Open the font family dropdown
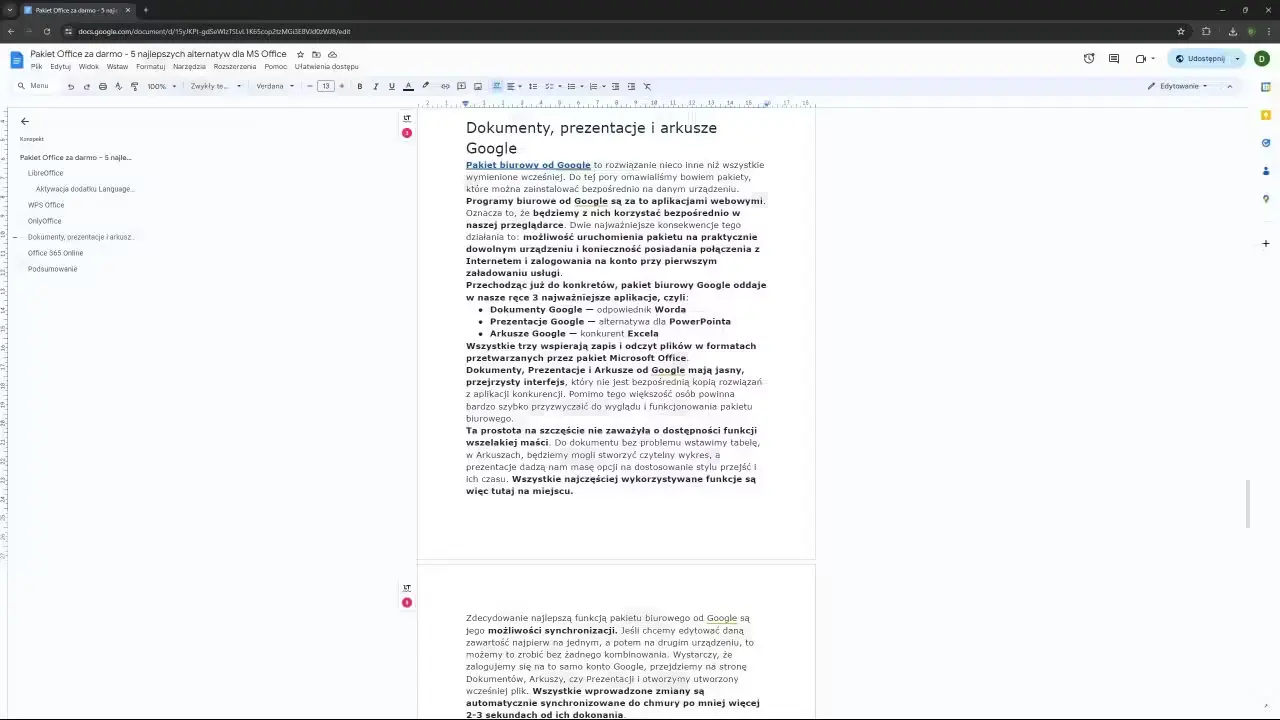Image resolution: width=1280 pixels, height=720 pixels. 273,86
